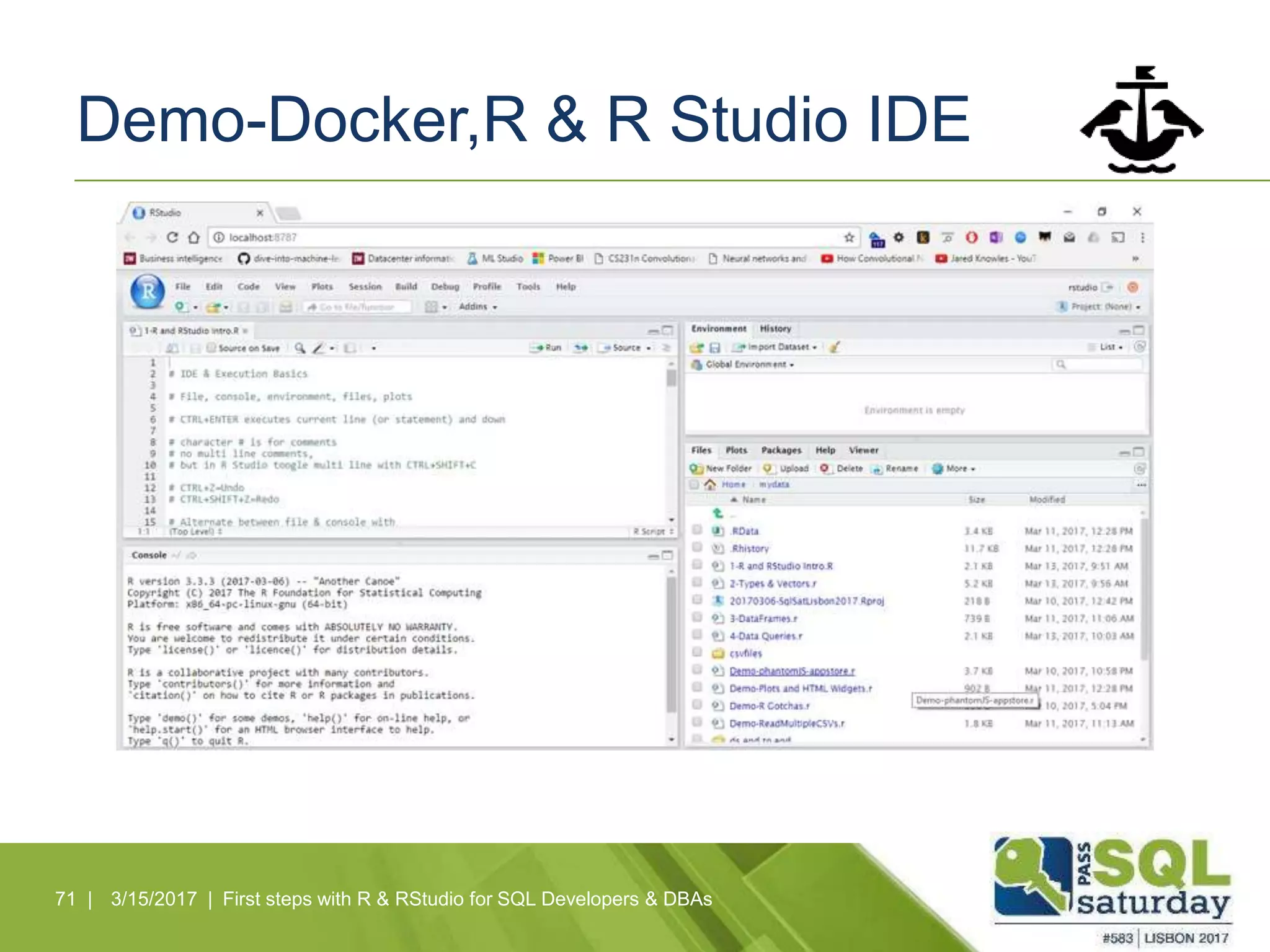The height and width of the screenshot is (952, 1270).
Task: Select the 1-R and RStudio Intro.R tab
Action: coord(191,330)
